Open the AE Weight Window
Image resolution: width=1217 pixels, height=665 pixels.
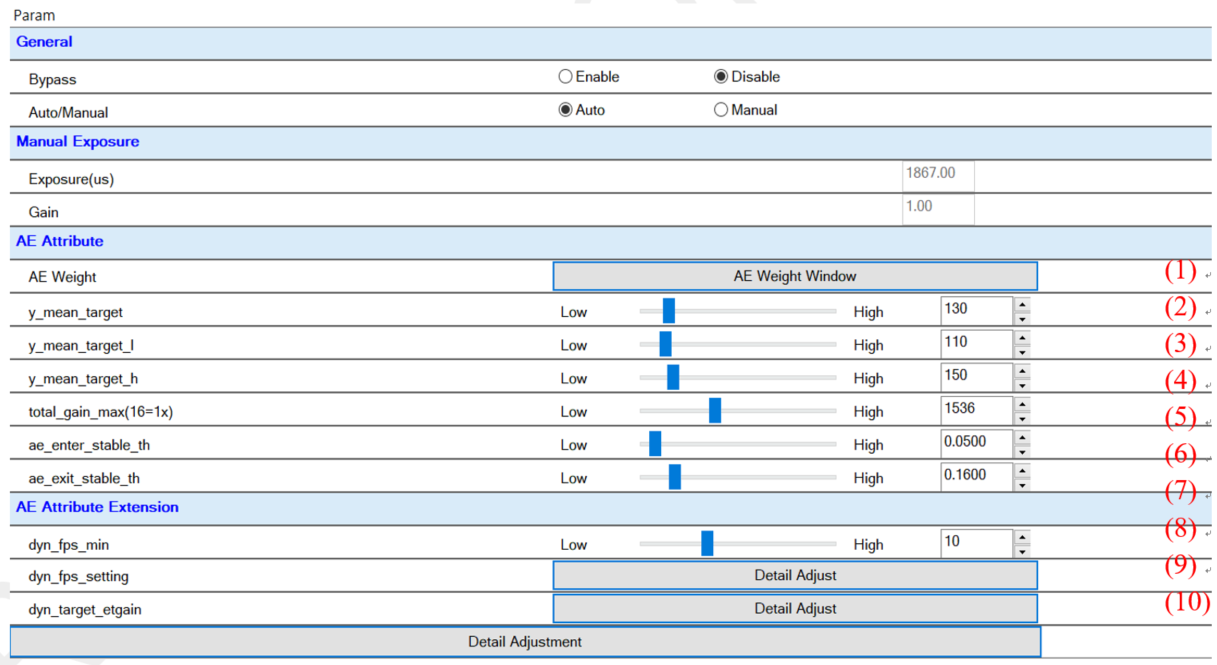pyautogui.click(x=795, y=276)
